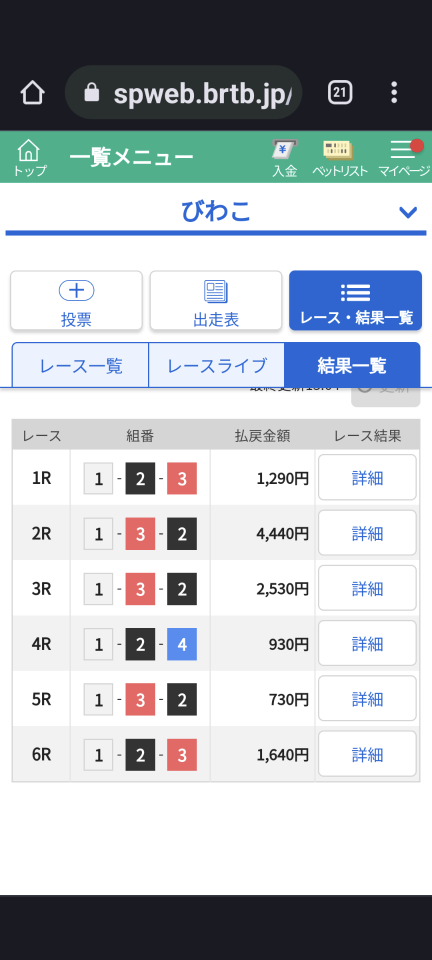The height and width of the screenshot is (960, 432).
Task: Tap the spweb.brtb.jp address bar
Action: (184, 92)
